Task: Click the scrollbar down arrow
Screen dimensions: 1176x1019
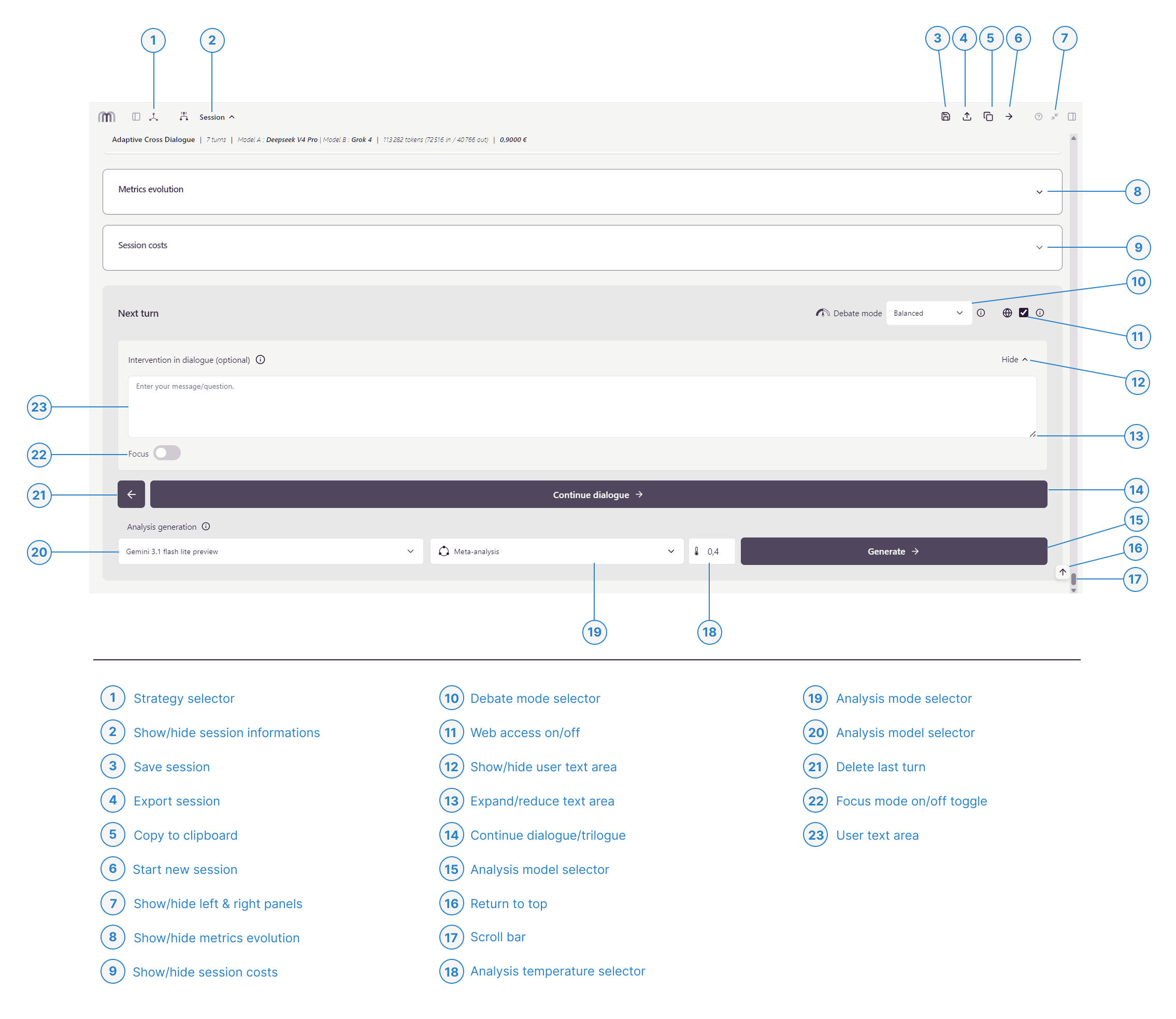Action: tap(1073, 590)
